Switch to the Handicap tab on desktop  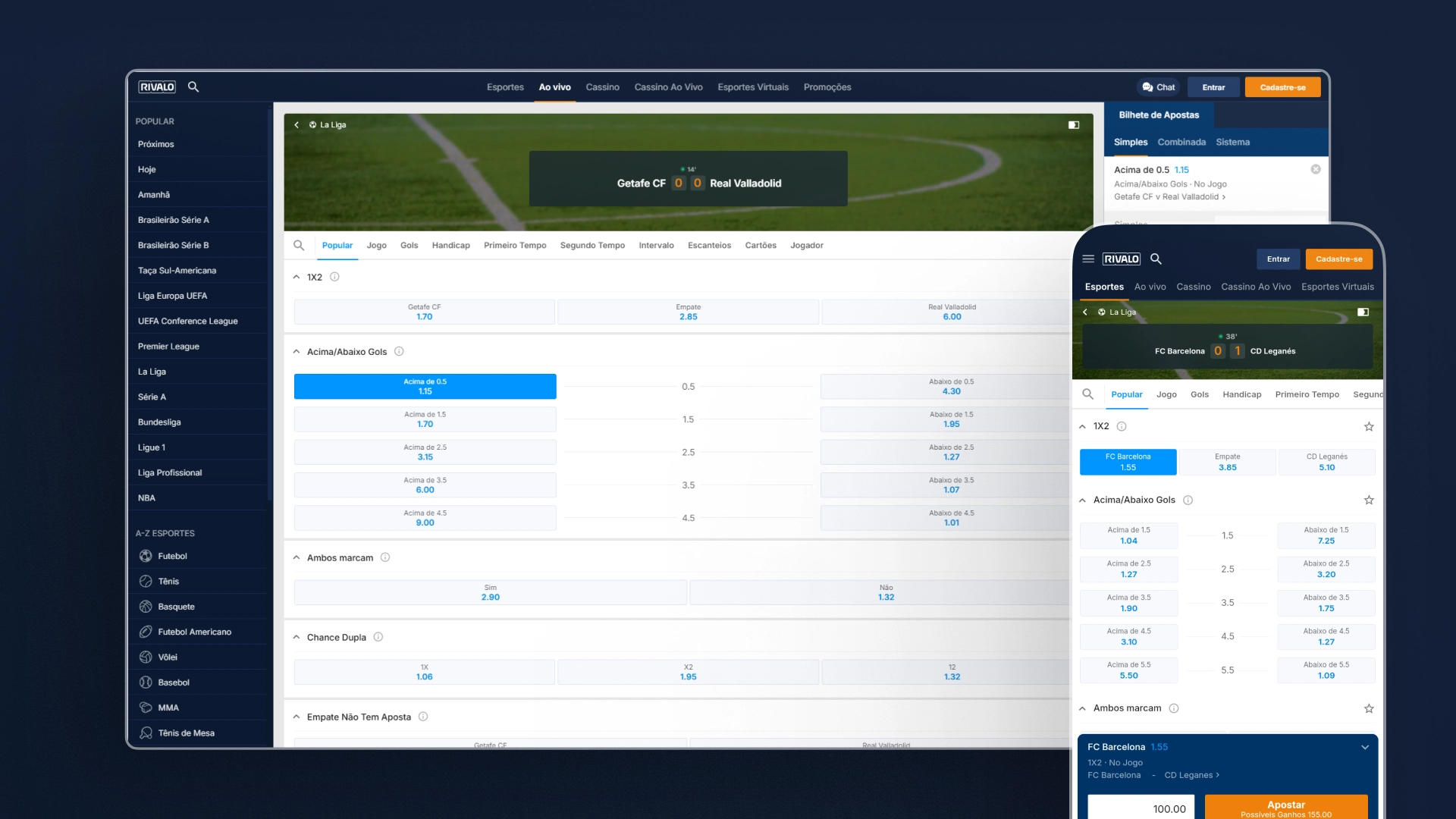coord(450,246)
